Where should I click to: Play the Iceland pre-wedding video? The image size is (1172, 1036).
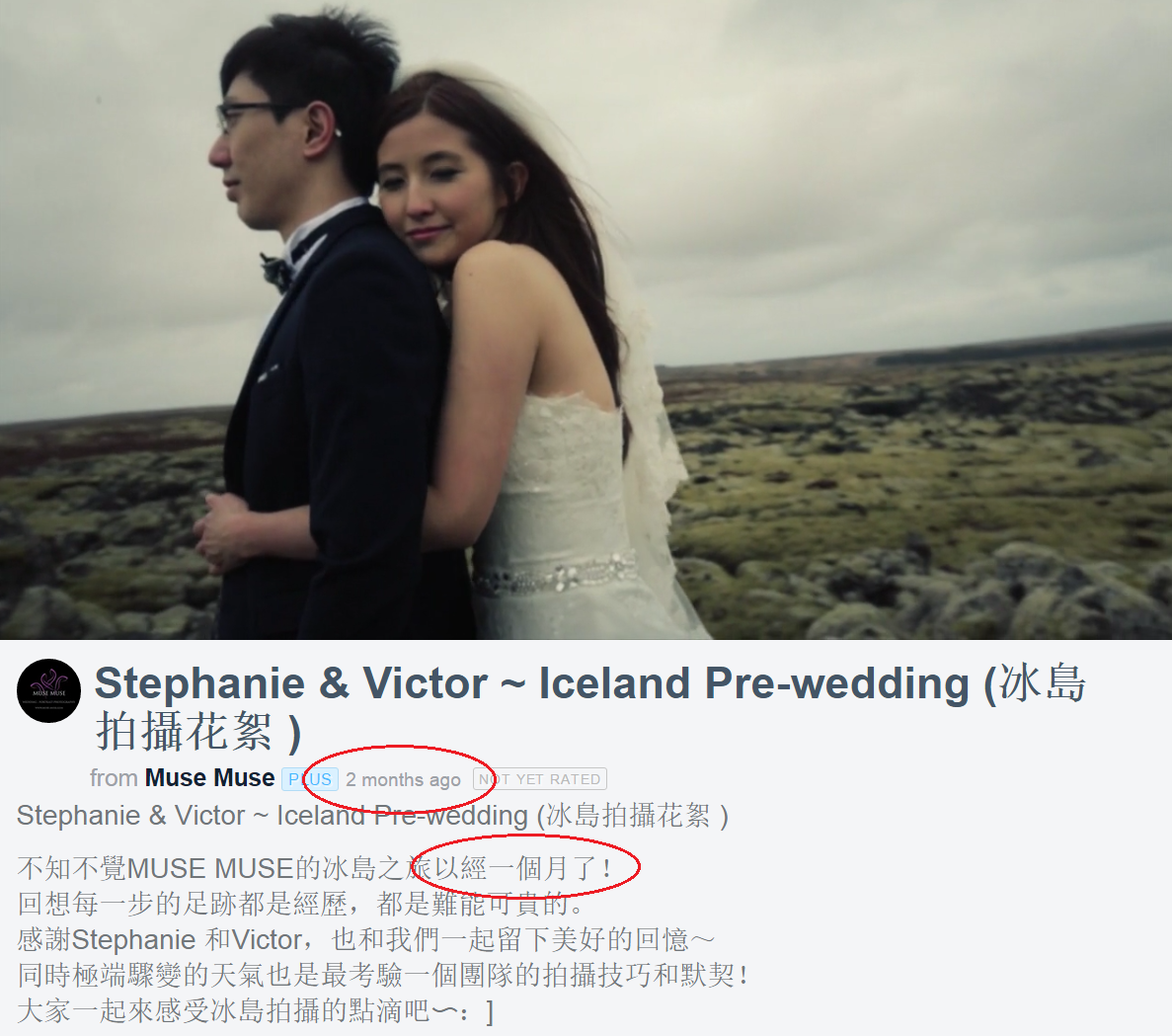(586, 320)
